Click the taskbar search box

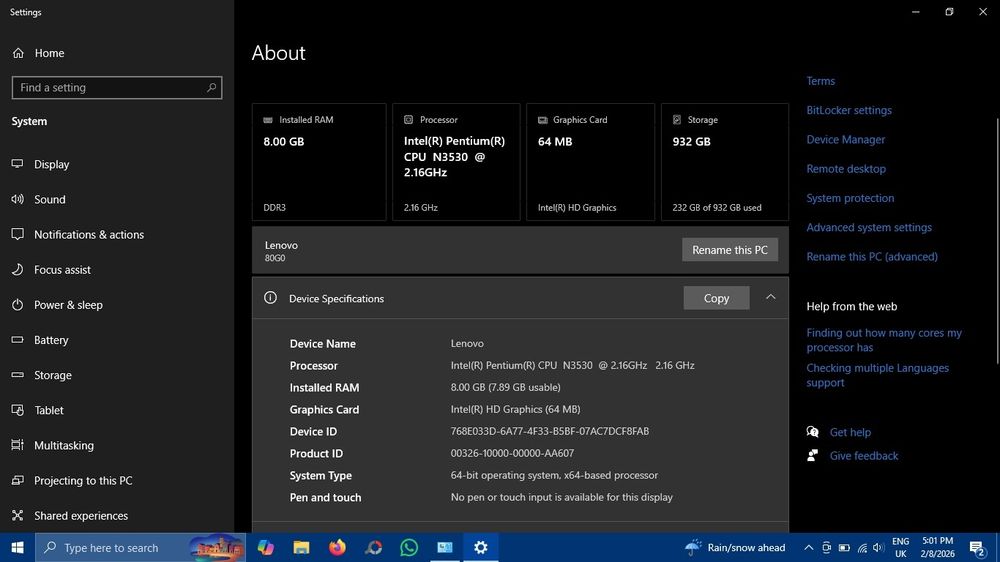(140, 547)
